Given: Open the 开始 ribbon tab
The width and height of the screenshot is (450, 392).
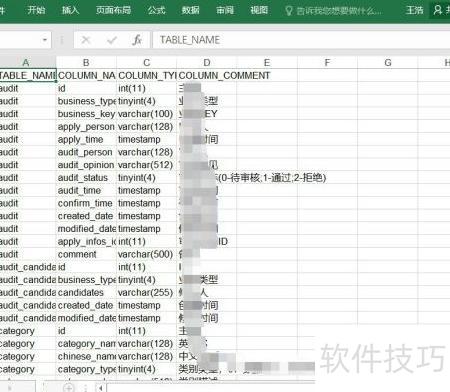Looking at the screenshot, I should (x=36, y=10).
